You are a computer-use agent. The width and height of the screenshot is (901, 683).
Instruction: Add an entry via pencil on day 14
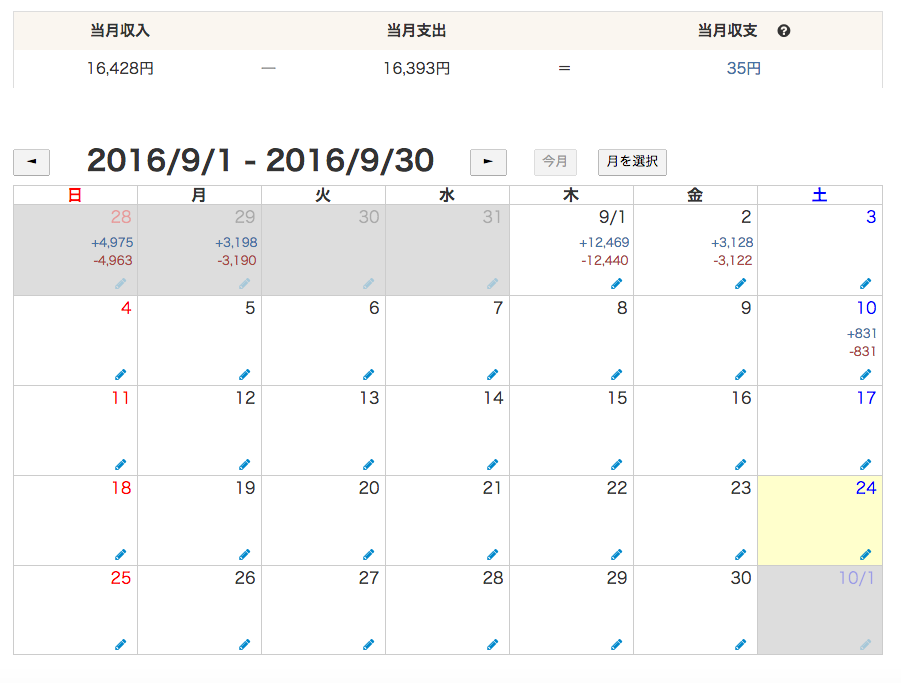click(493, 464)
